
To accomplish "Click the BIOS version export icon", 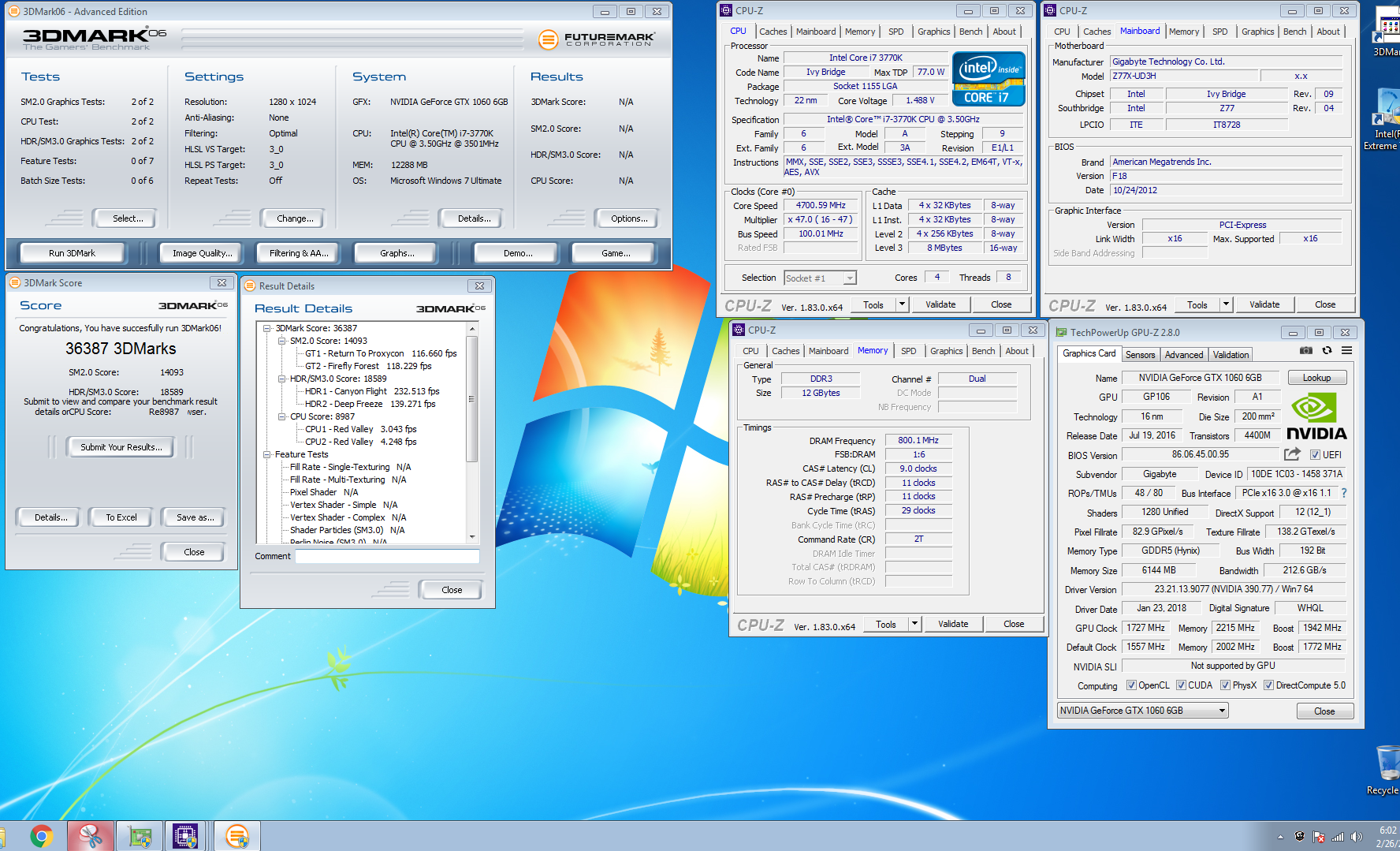I will tap(1292, 454).
